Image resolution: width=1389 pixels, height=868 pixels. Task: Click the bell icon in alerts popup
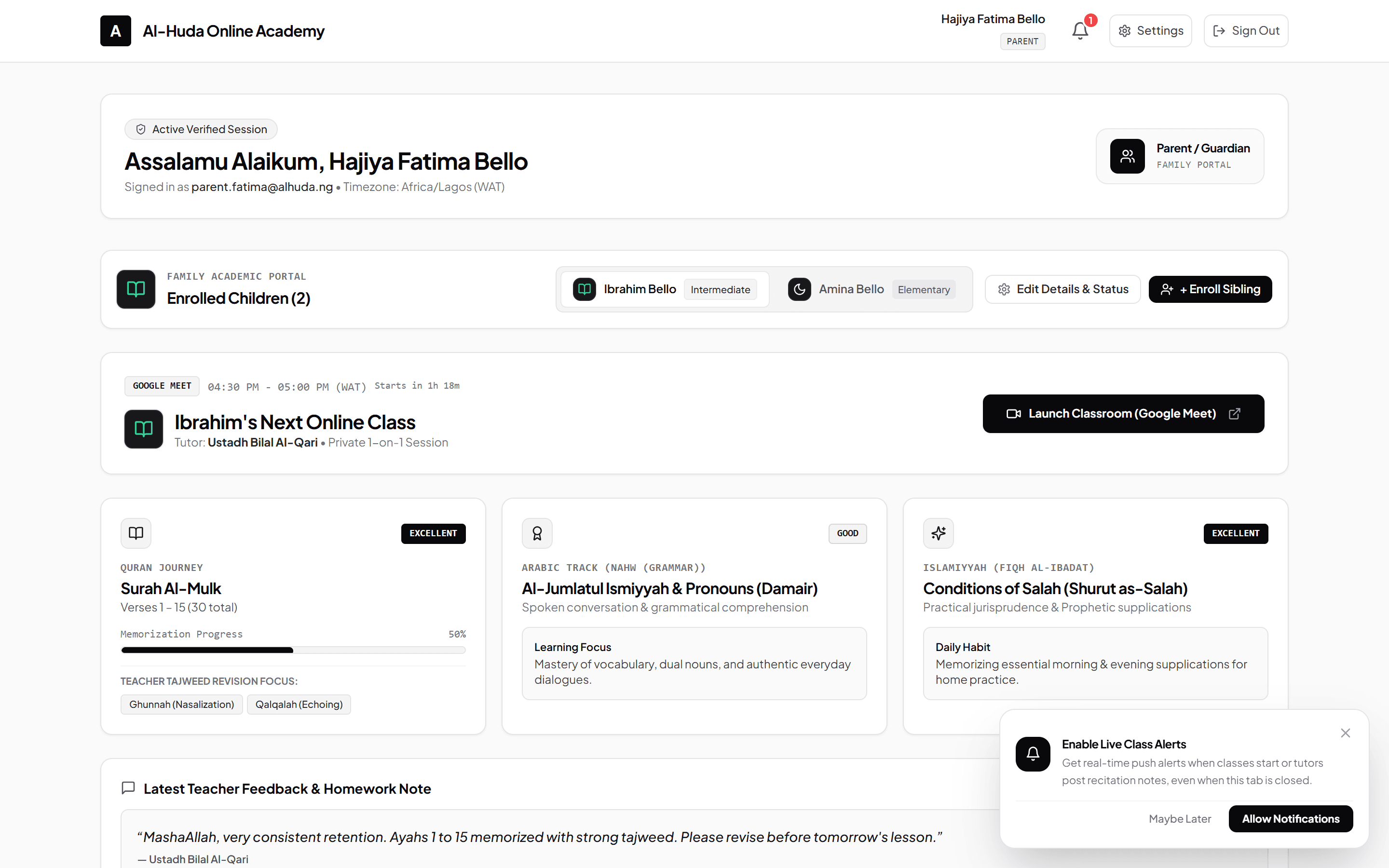click(1033, 754)
